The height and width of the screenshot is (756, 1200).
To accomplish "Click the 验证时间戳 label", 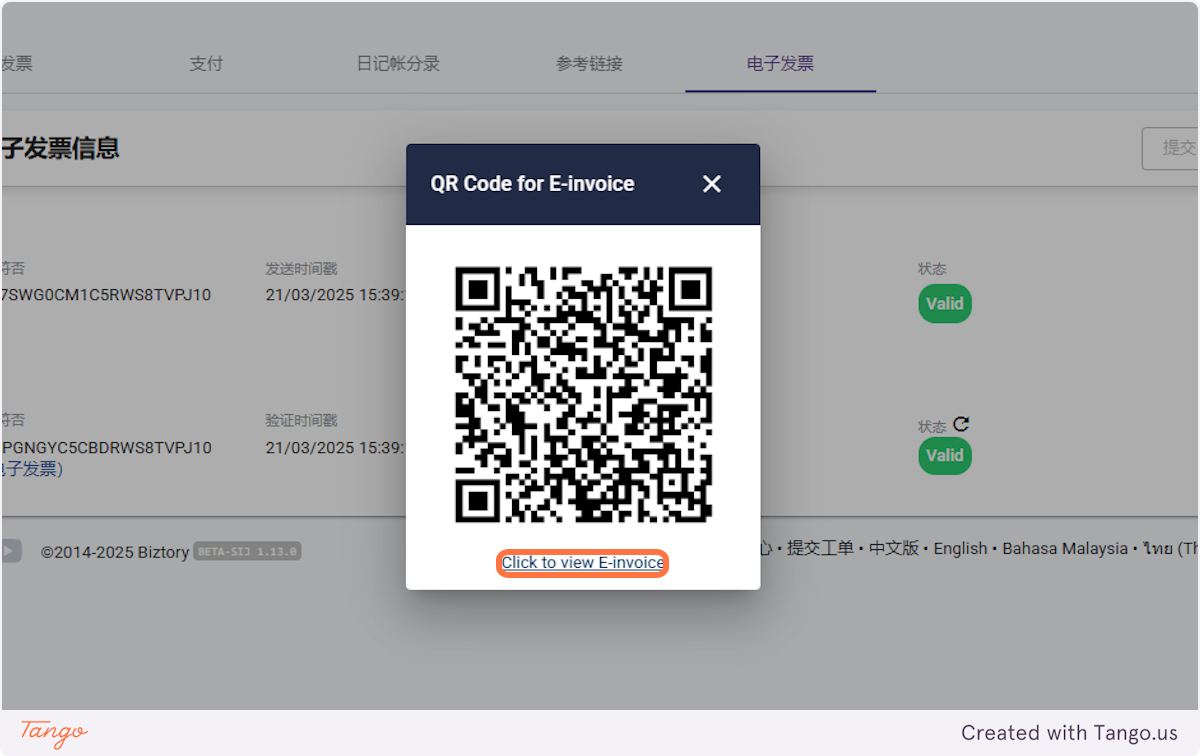I will [x=301, y=421].
